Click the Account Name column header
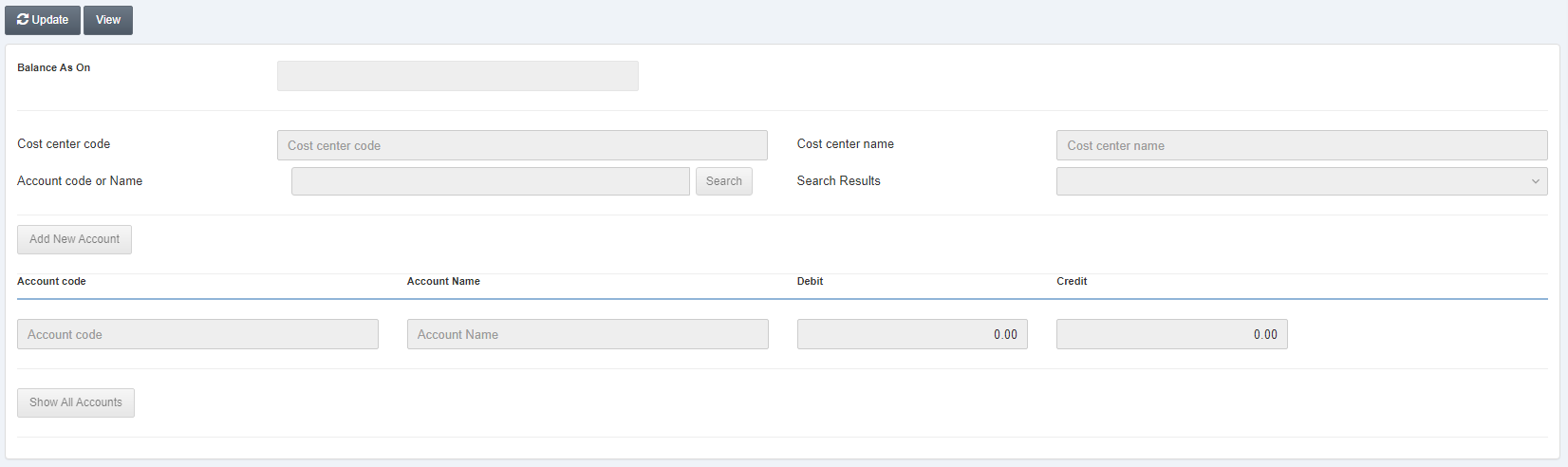The height and width of the screenshot is (467, 1568). [x=443, y=281]
